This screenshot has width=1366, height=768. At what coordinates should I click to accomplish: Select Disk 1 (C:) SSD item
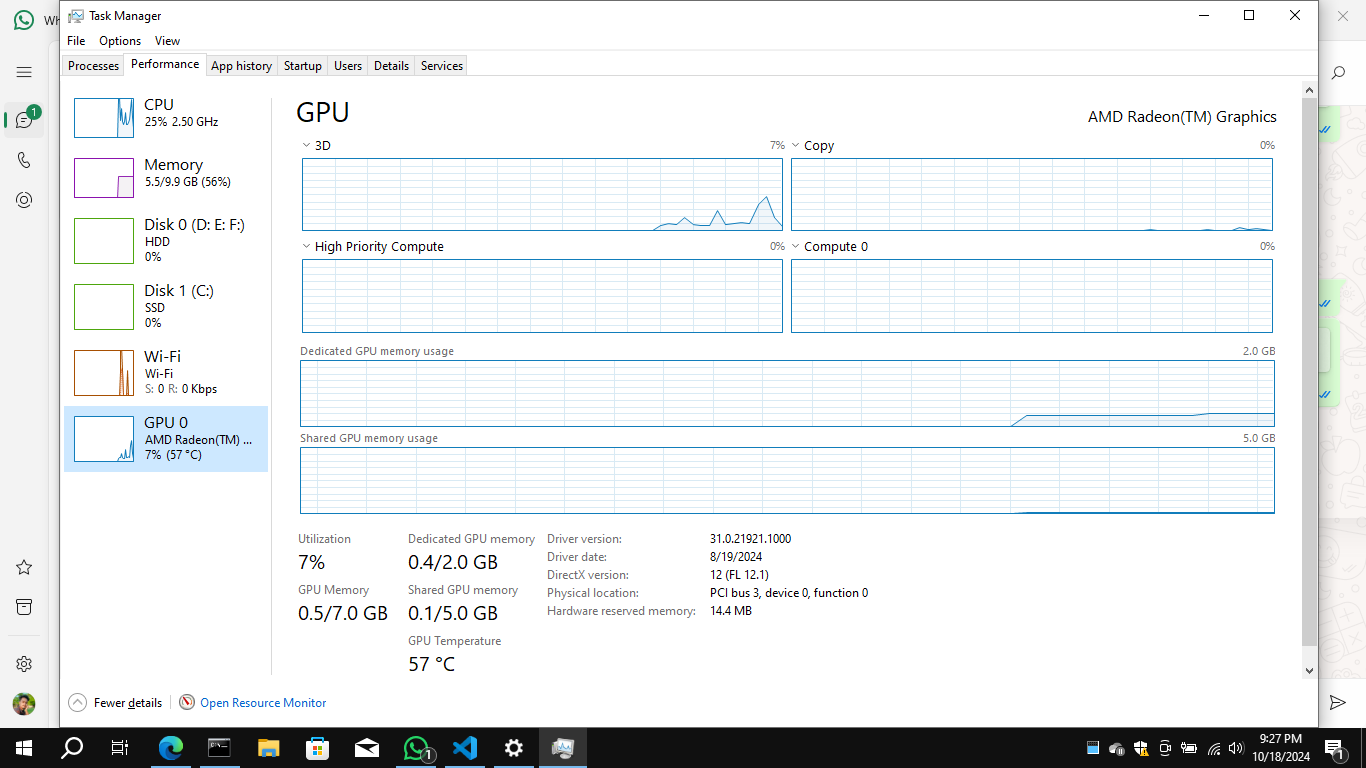tap(166, 307)
